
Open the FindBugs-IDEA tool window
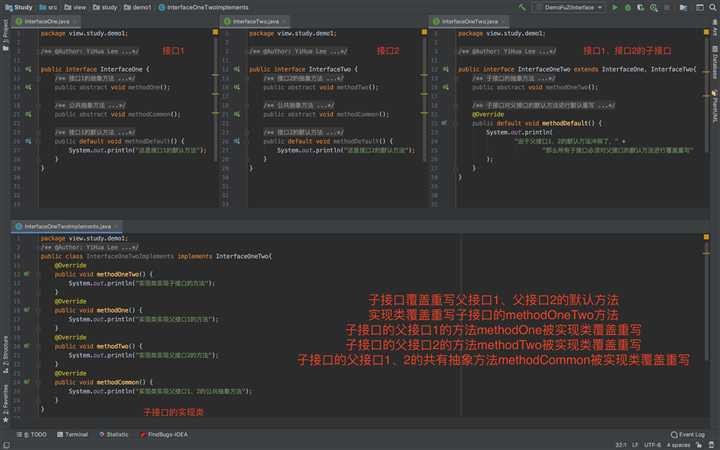click(164, 434)
